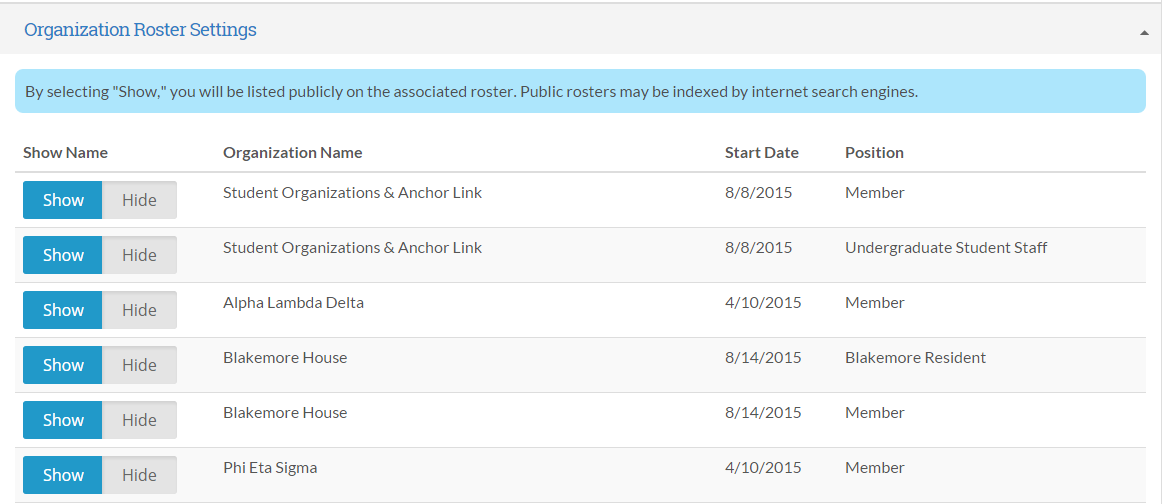Image resolution: width=1165 pixels, height=504 pixels.
Task: Show name on Blakemore Resident row
Action: pyautogui.click(x=63, y=365)
